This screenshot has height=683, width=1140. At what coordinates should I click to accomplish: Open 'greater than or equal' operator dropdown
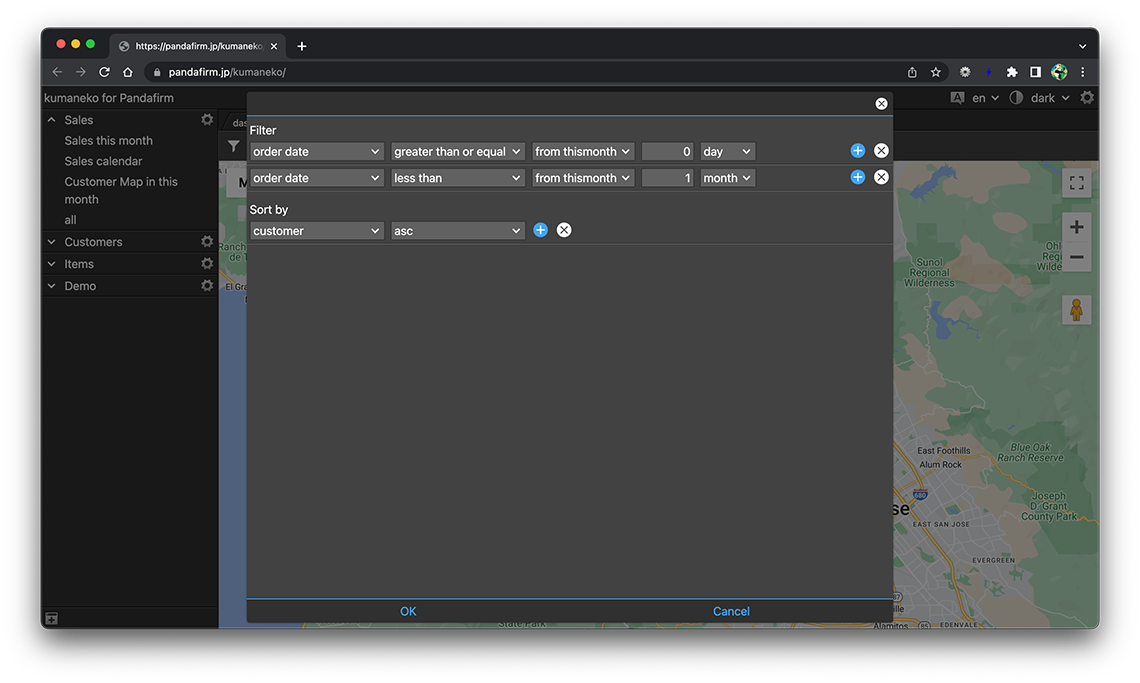(x=457, y=152)
